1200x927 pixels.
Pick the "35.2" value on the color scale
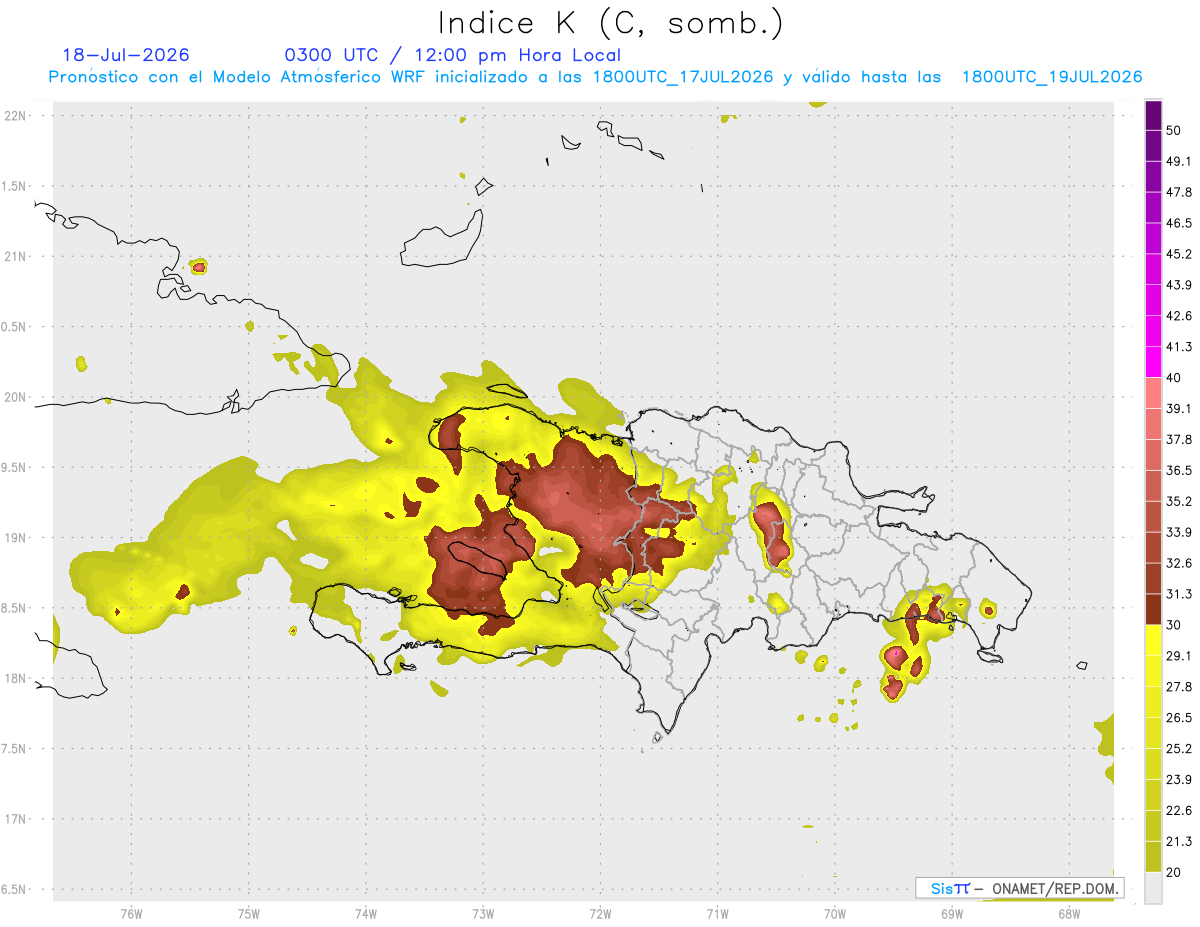[x=1179, y=501]
